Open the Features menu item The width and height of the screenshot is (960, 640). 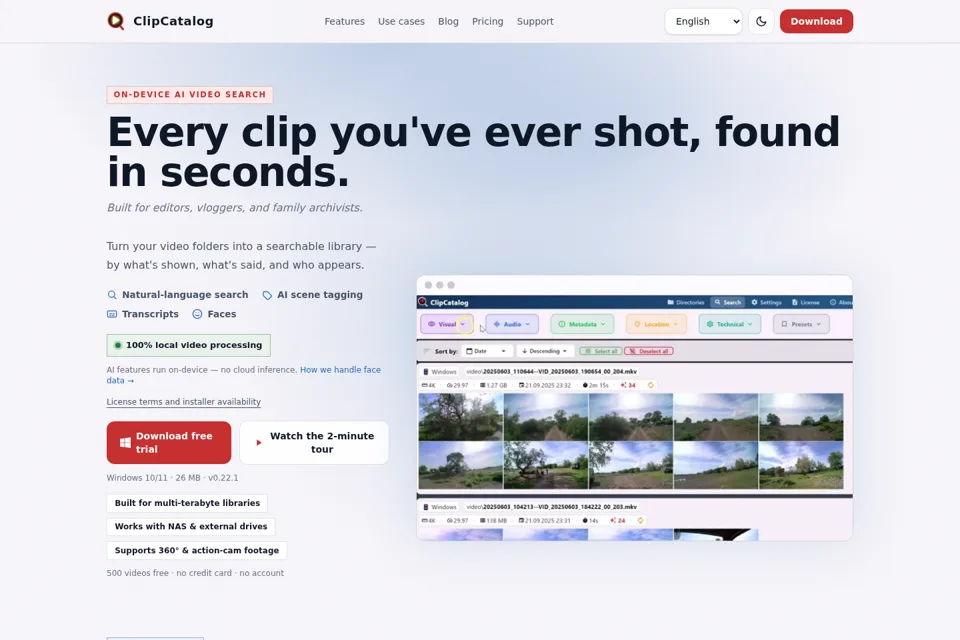344,21
